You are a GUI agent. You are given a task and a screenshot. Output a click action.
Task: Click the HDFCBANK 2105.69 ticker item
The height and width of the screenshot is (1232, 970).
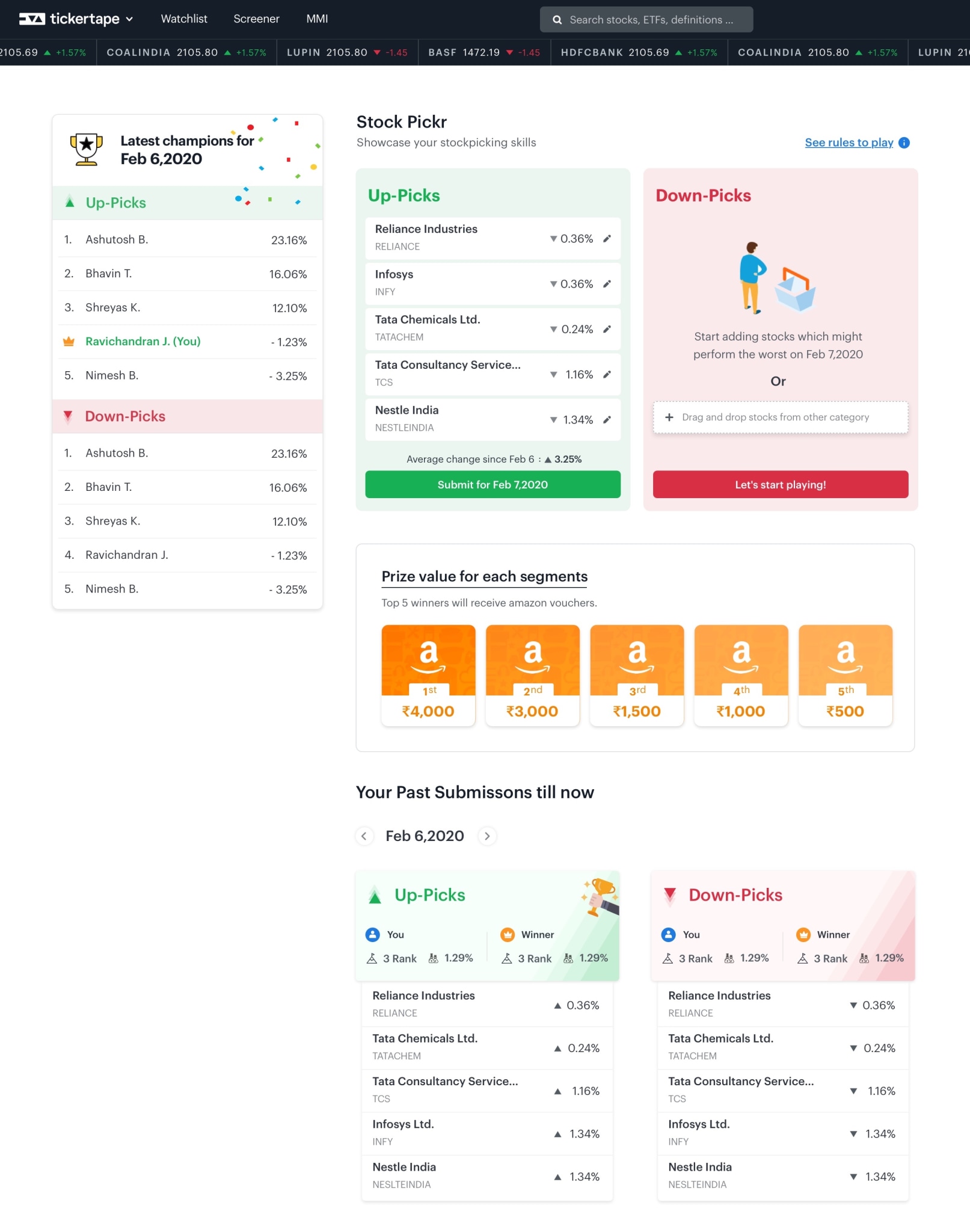pos(639,52)
